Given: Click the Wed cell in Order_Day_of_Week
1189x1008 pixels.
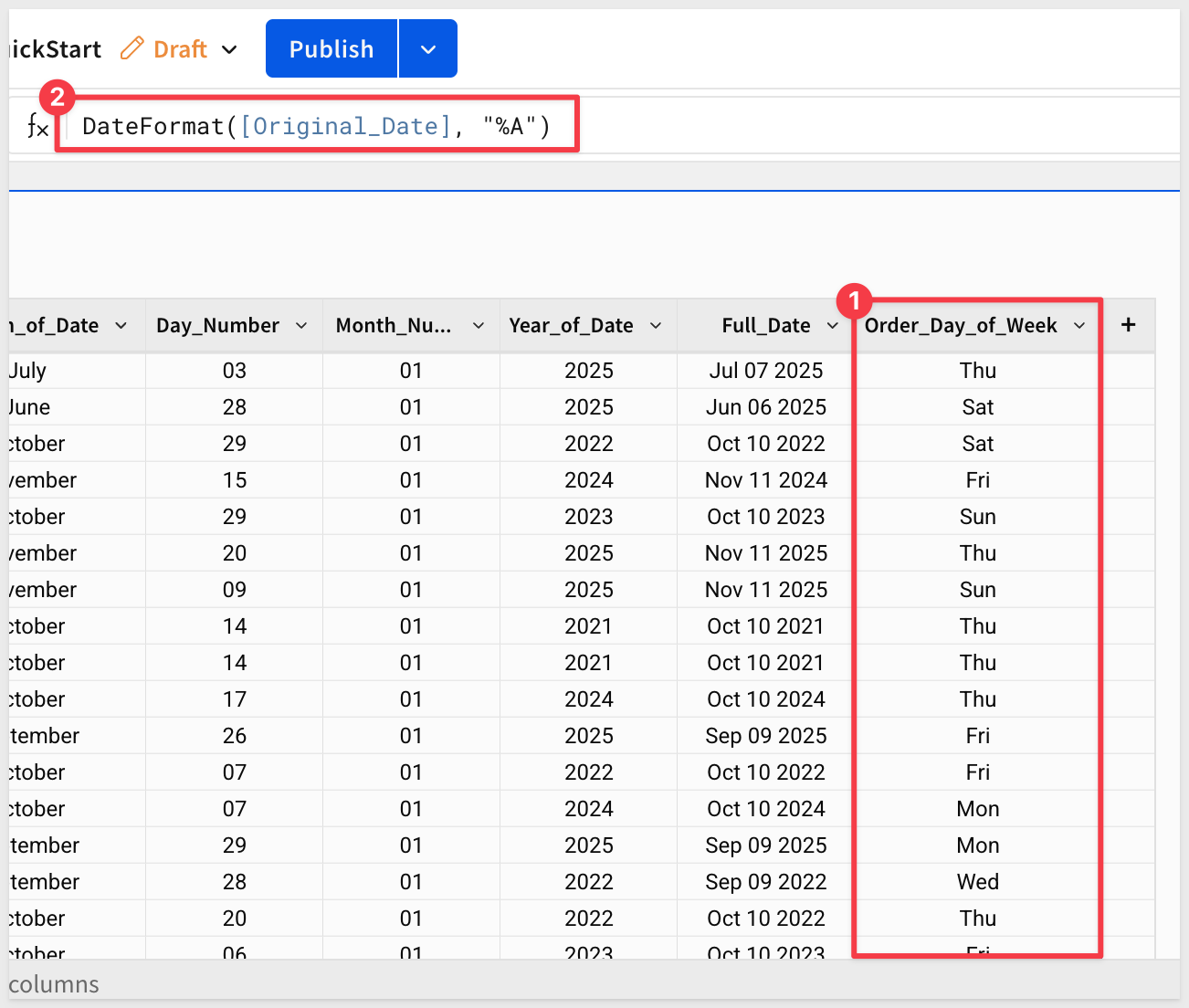Looking at the screenshot, I should click(x=977, y=882).
